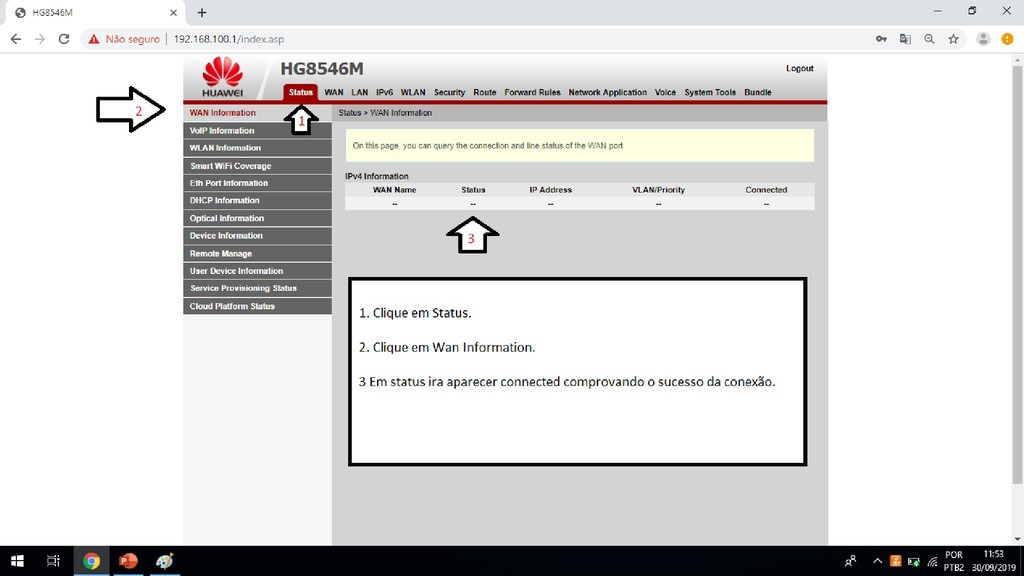Viewport: 1024px width, 576px height.
Task: Open Remote Manage in the sidebar
Action: coord(257,253)
